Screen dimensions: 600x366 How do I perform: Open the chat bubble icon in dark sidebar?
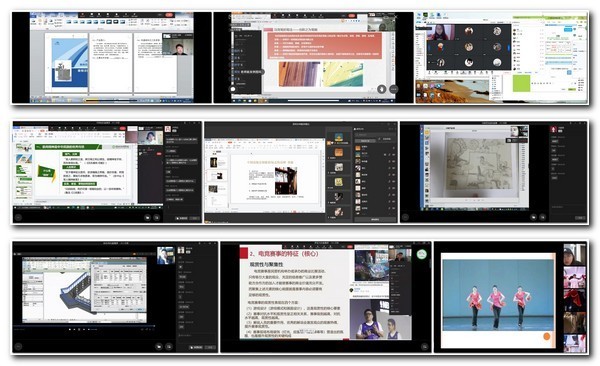tap(233, 89)
